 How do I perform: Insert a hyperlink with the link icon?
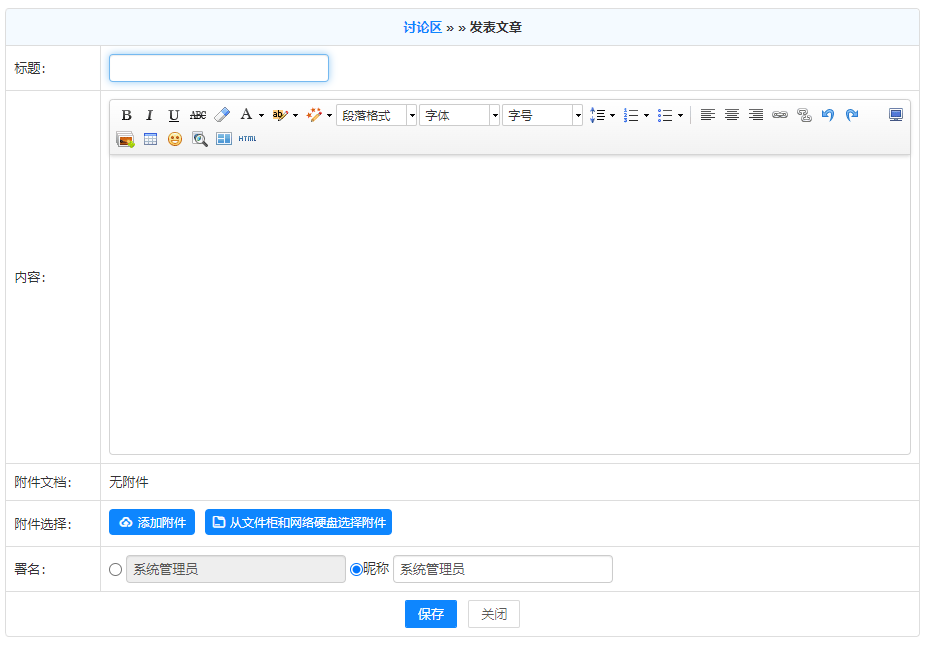coord(780,115)
